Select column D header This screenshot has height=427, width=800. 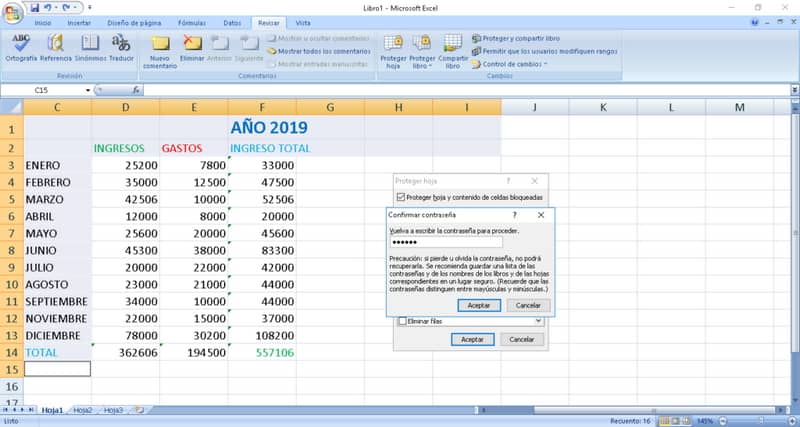click(x=126, y=107)
